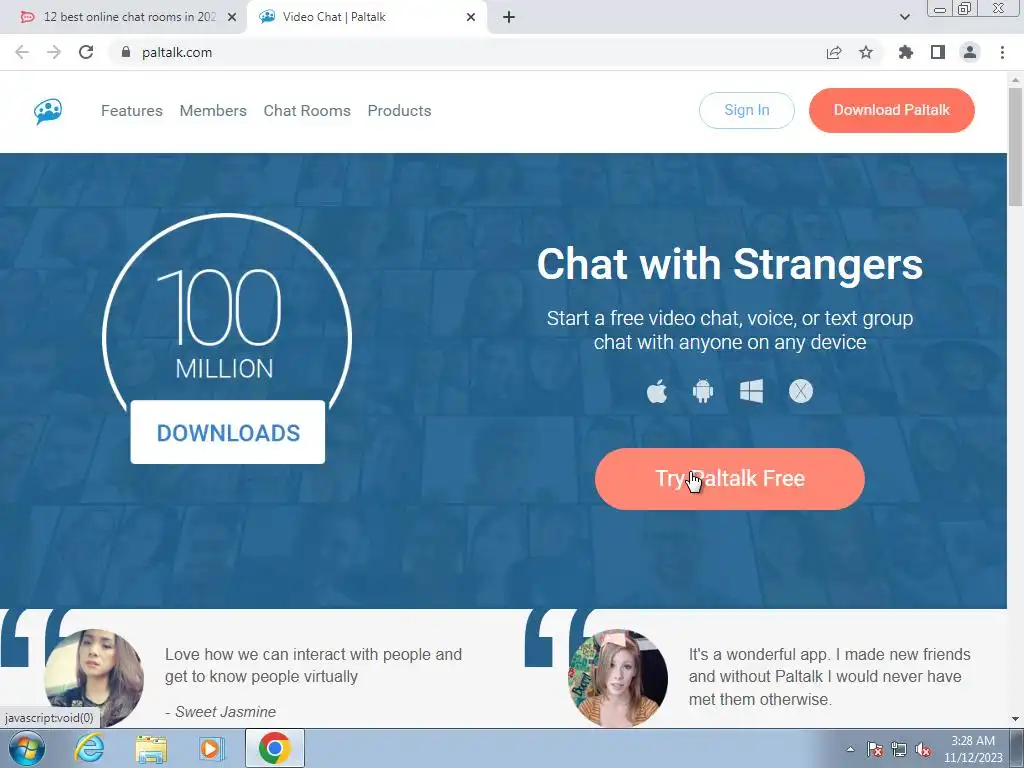The width and height of the screenshot is (1024, 768).
Task: Open the Members menu item
Action: pyautogui.click(x=213, y=111)
